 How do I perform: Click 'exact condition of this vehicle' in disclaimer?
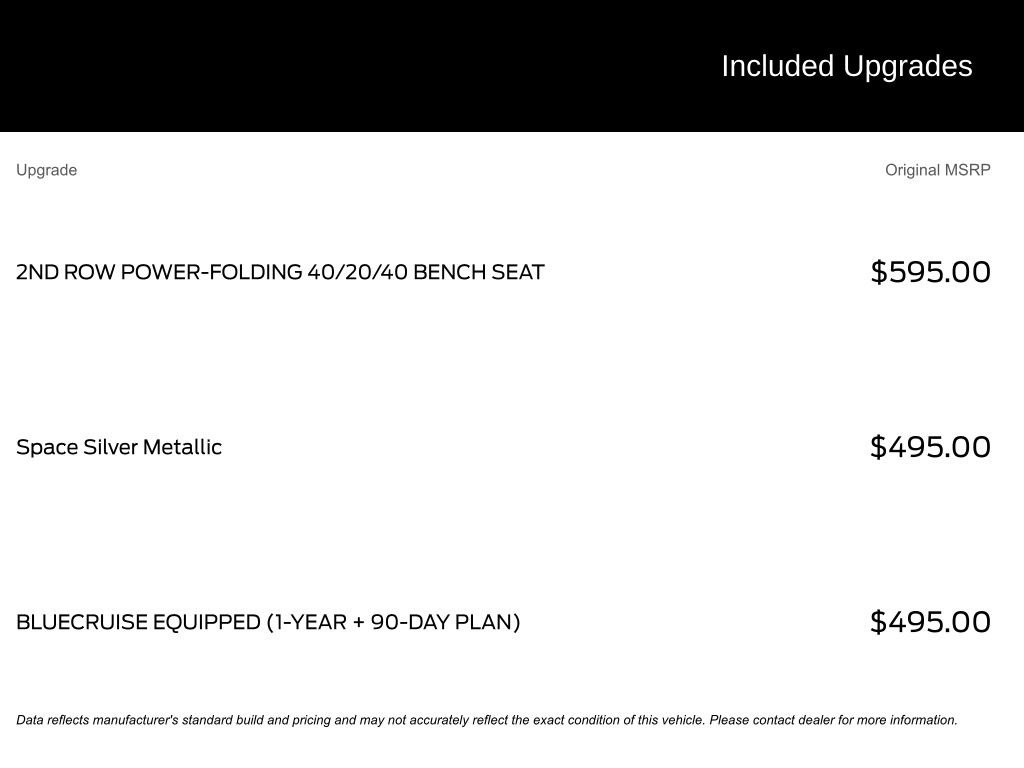click(618, 720)
